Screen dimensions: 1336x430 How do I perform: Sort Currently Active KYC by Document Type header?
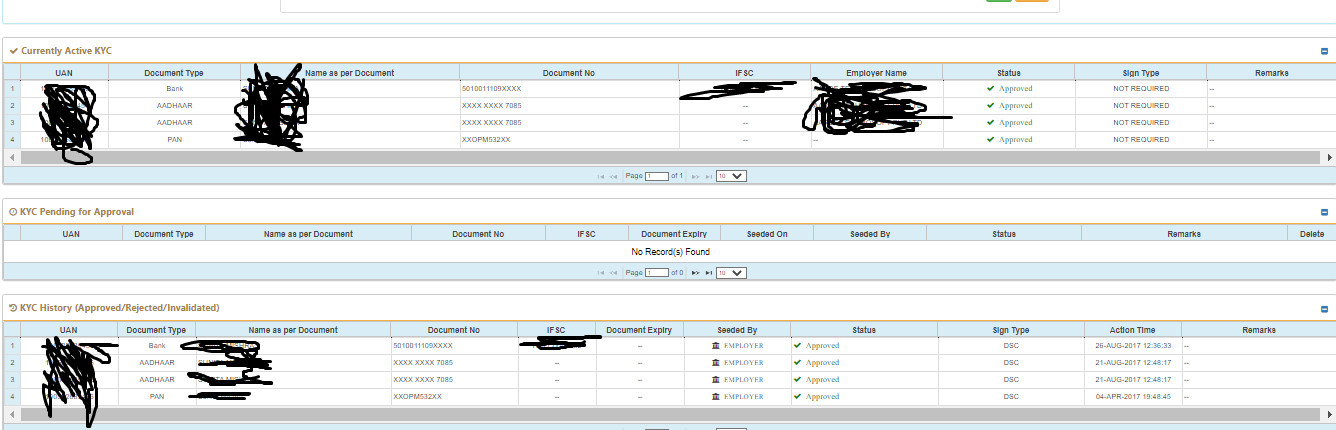174,73
